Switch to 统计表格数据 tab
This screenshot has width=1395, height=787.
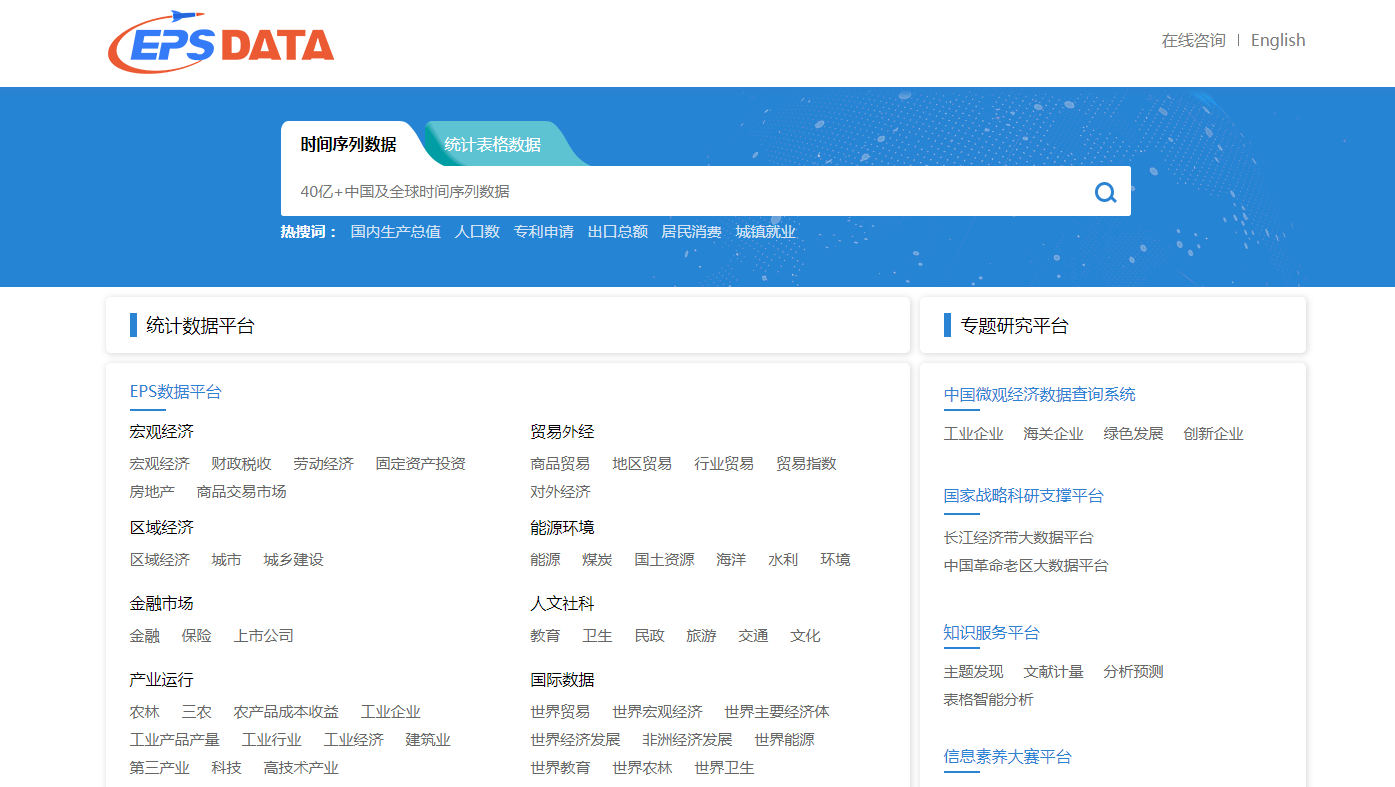click(x=492, y=144)
